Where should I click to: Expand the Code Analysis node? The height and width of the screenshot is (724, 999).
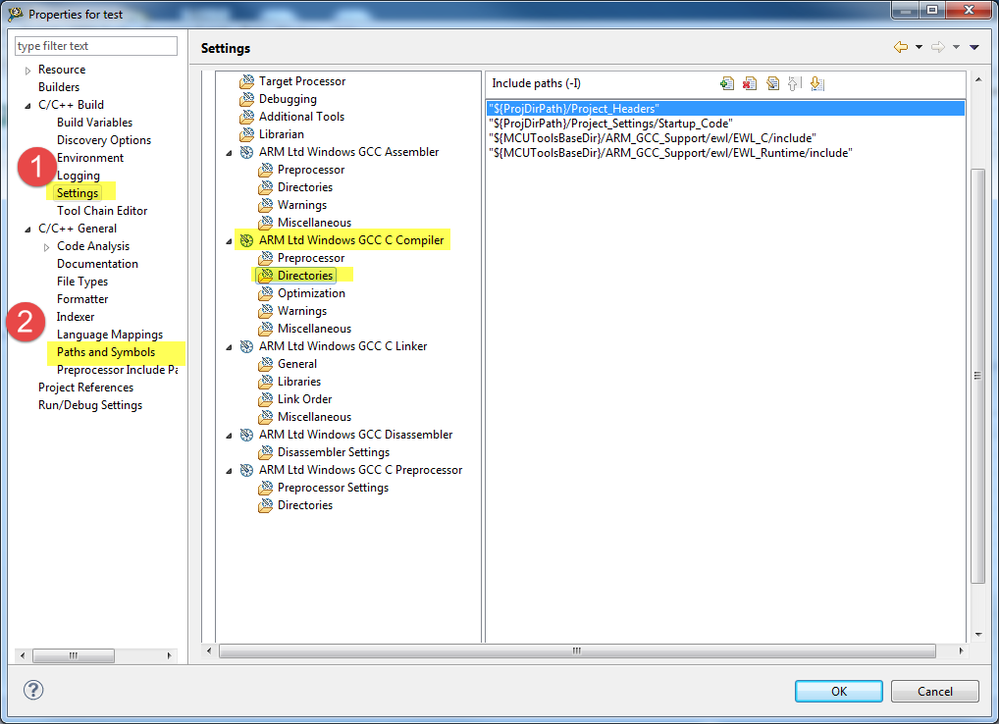[x=46, y=247]
